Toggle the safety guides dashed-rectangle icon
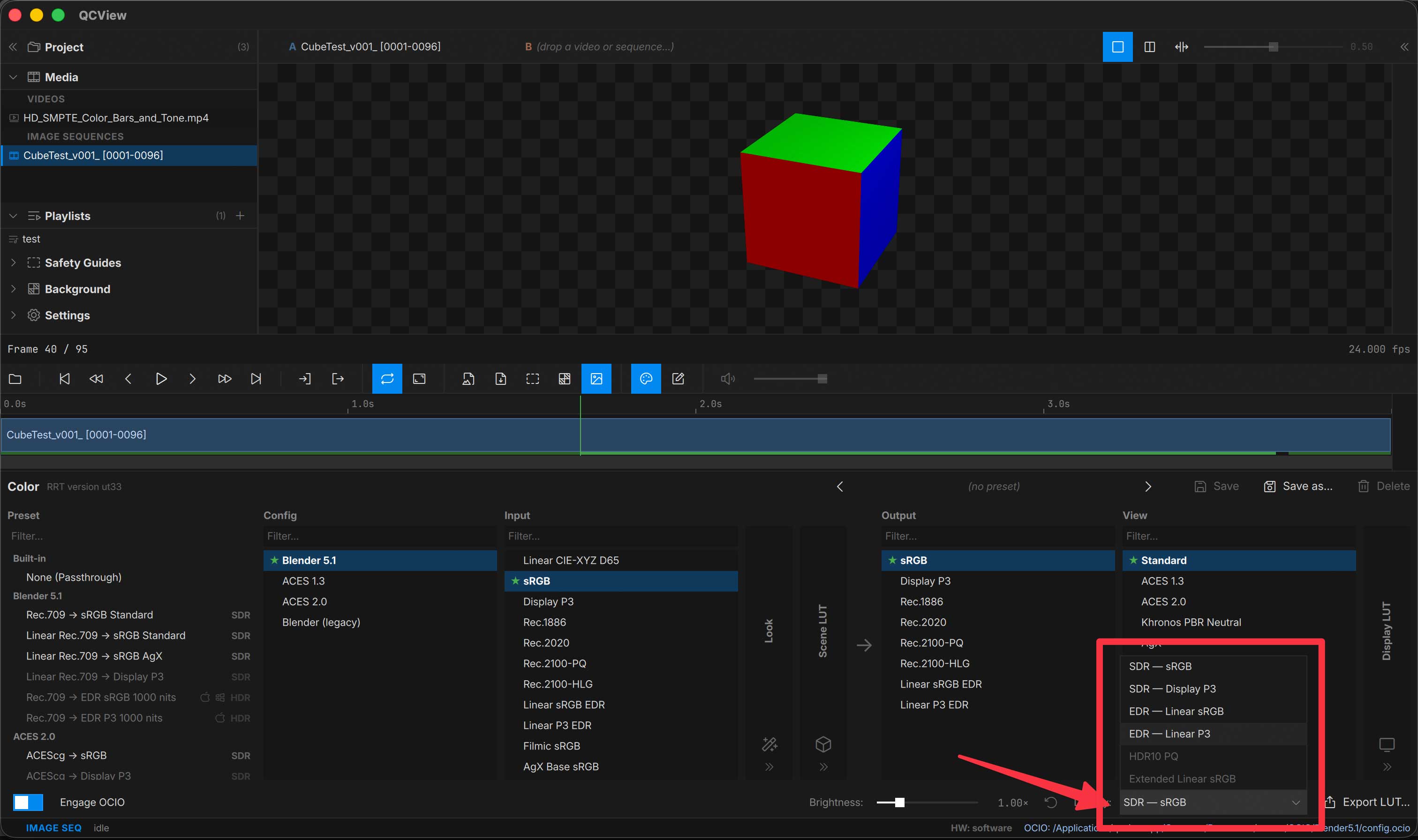The width and height of the screenshot is (1418, 840). (x=533, y=379)
